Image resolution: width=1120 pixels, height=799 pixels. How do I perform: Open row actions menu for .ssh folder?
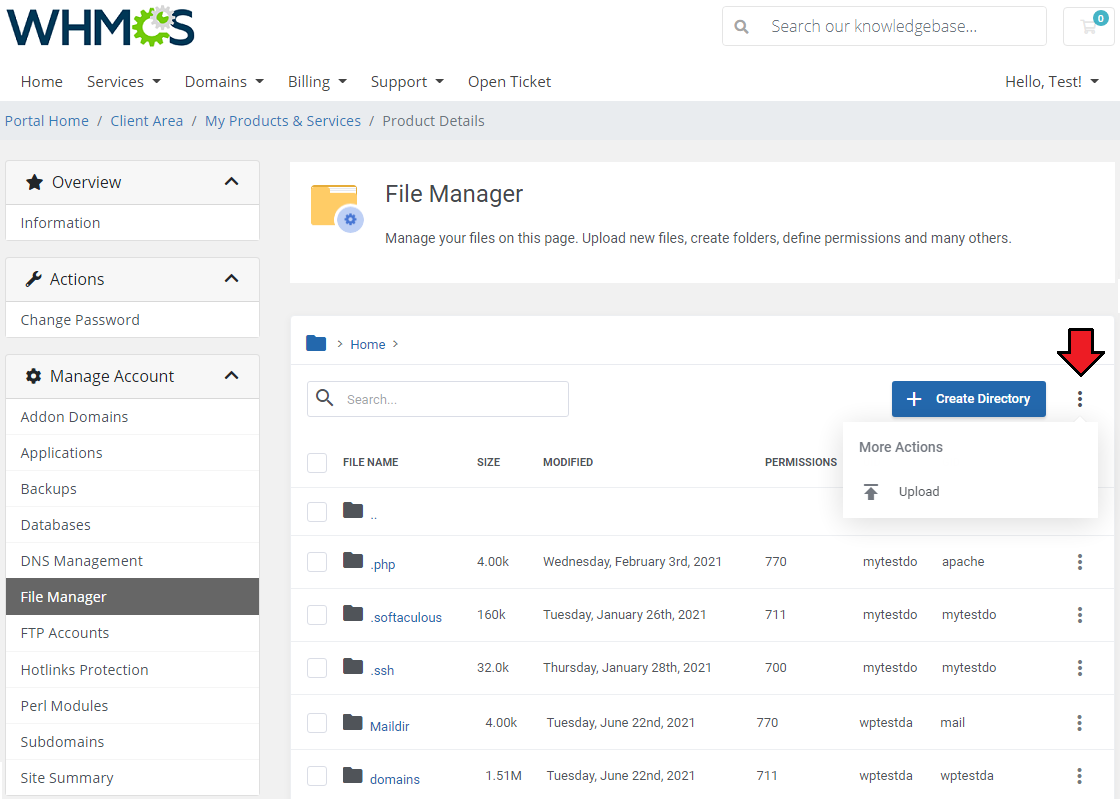(1079, 668)
